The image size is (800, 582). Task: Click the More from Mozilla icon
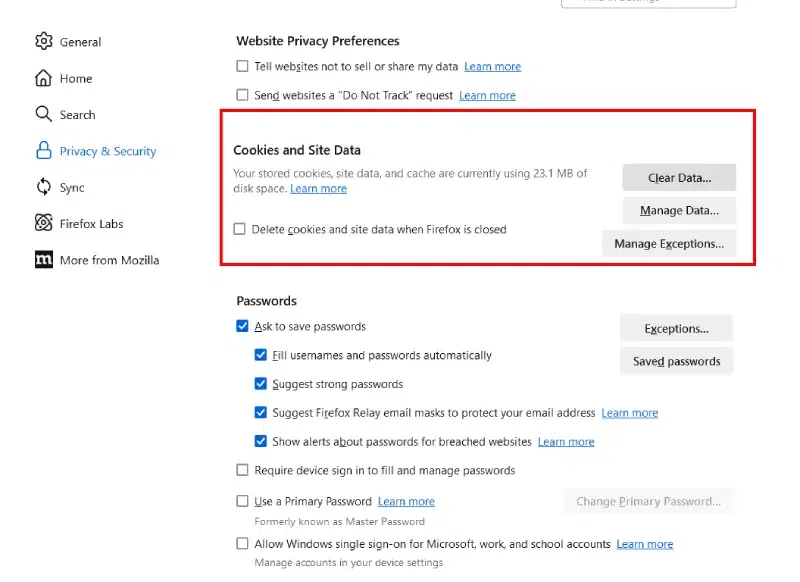click(x=43, y=260)
